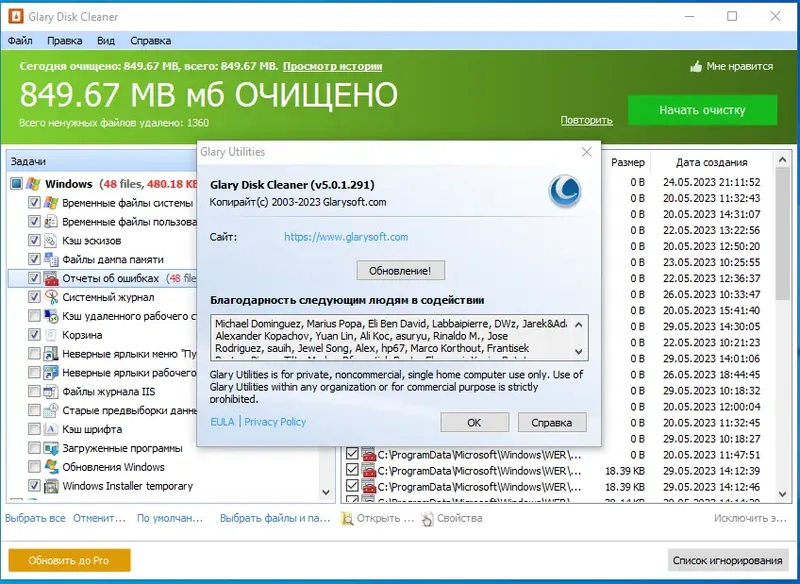Screen dimensions: 800x584
Task: Click the error reports telephone icon
Action: tap(51, 278)
